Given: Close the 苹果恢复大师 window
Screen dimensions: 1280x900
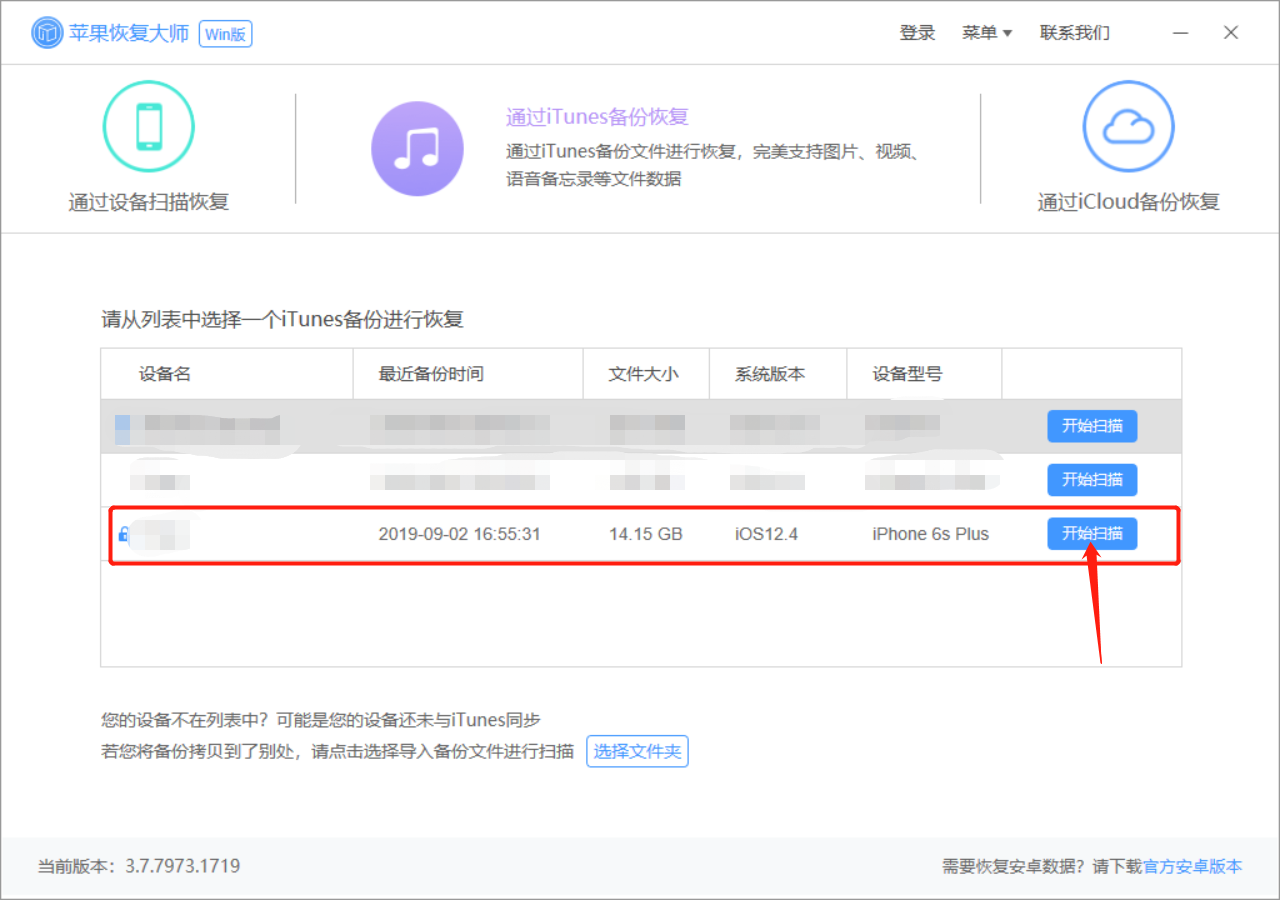Looking at the screenshot, I should click(1231, 33).
